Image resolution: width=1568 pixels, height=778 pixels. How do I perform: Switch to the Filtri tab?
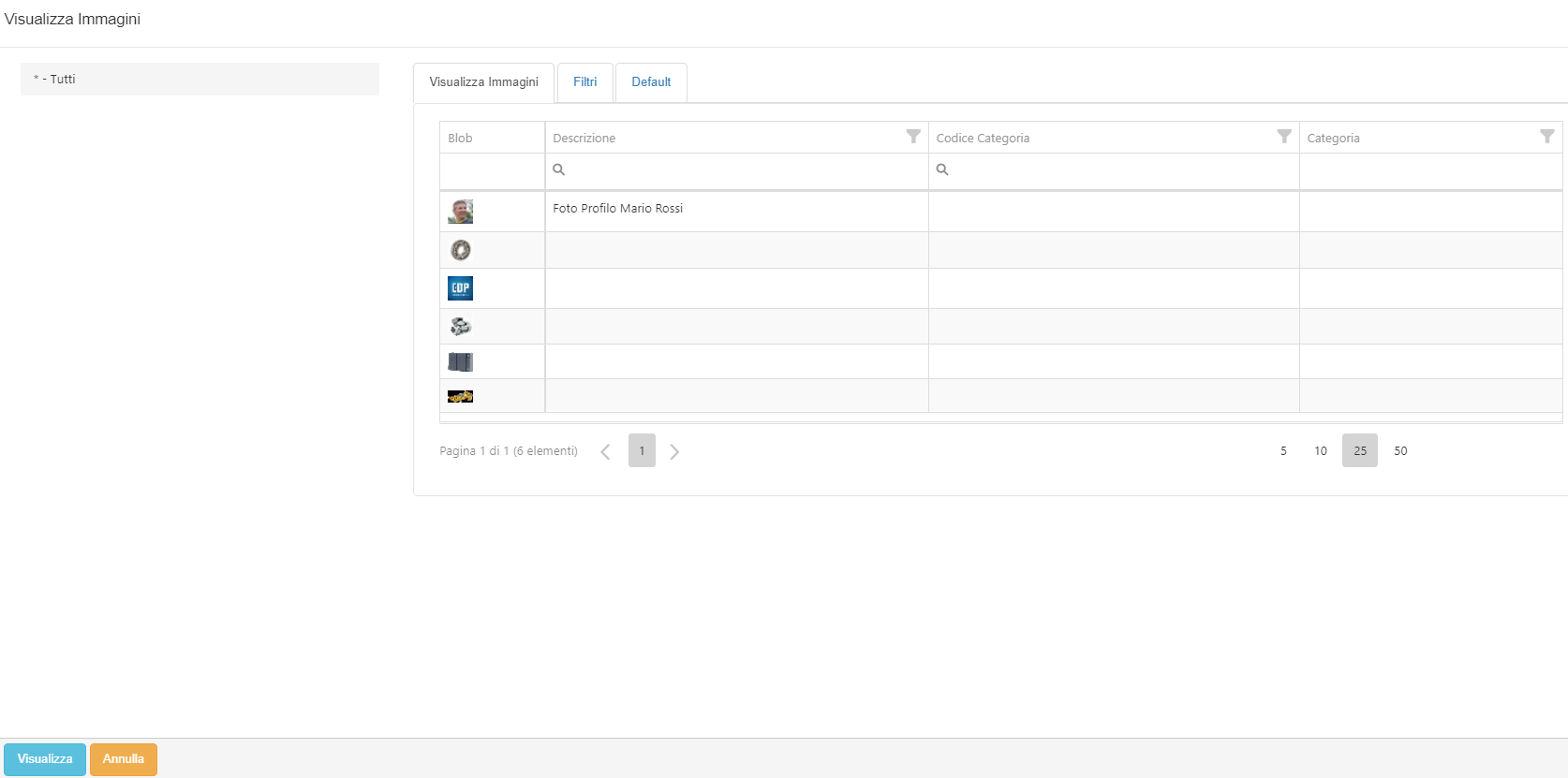click(585, 82)
